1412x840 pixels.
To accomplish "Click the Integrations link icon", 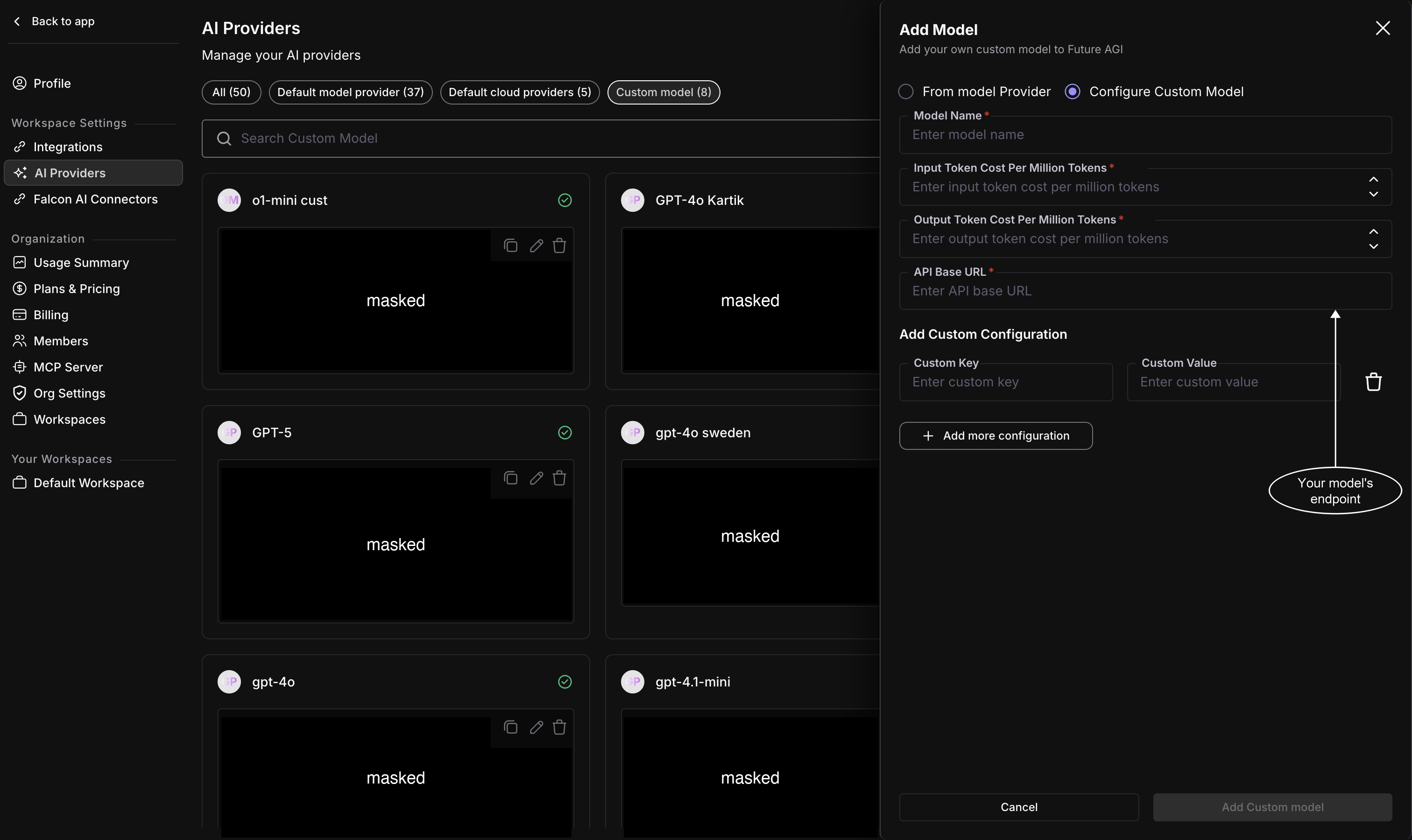I will (x=20, y=147).
